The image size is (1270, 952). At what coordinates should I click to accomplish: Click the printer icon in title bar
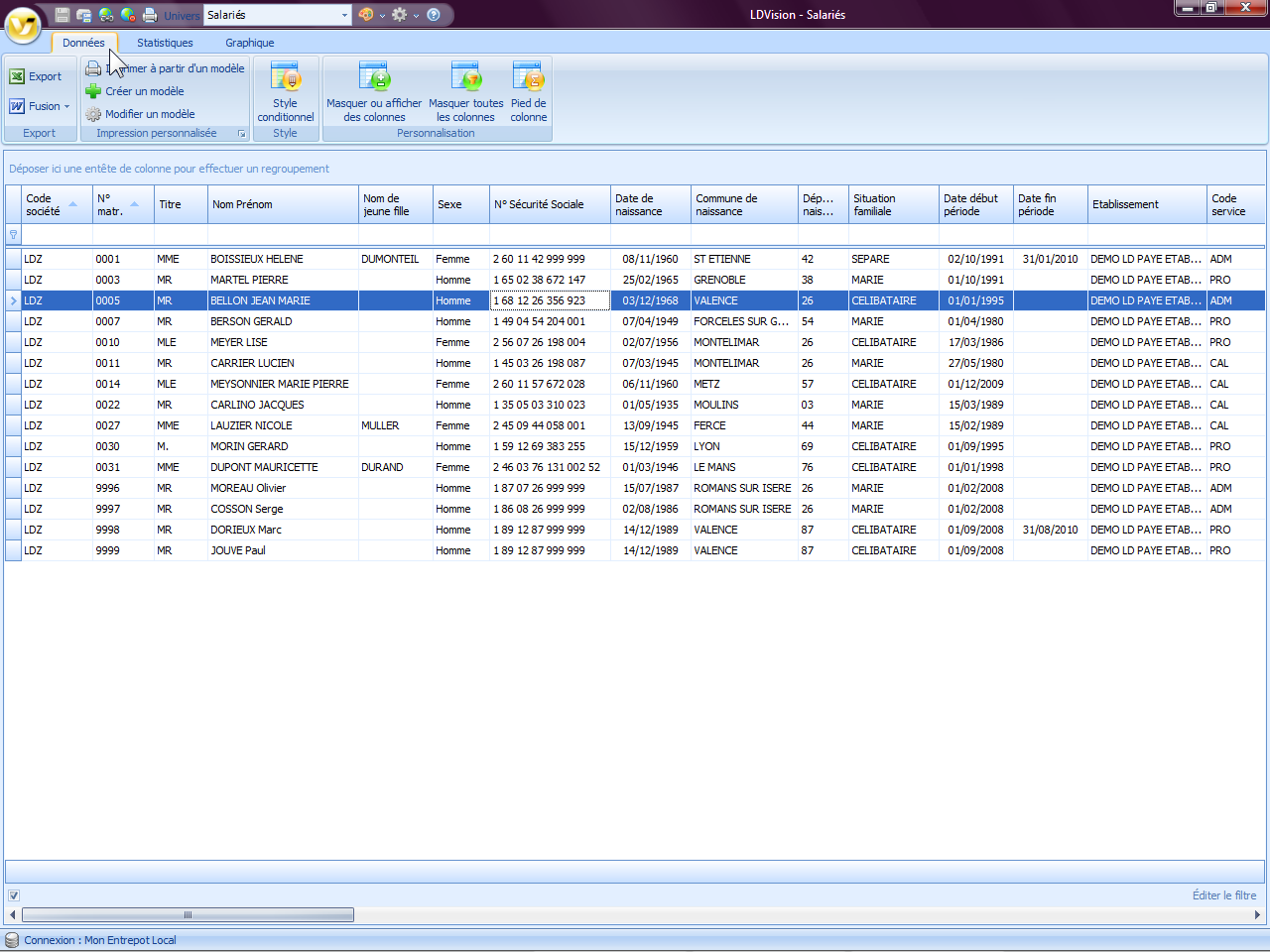(x=150, y=15)
